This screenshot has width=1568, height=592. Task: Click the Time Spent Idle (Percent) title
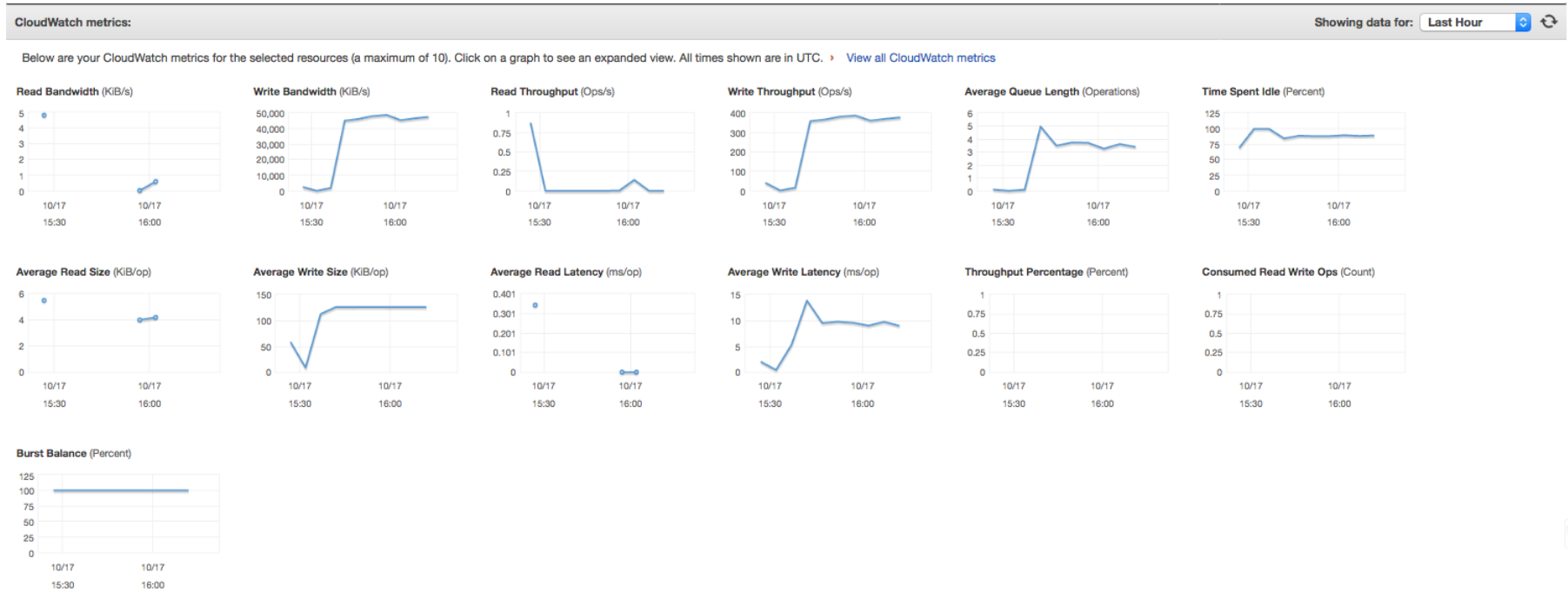(1264, 91)
